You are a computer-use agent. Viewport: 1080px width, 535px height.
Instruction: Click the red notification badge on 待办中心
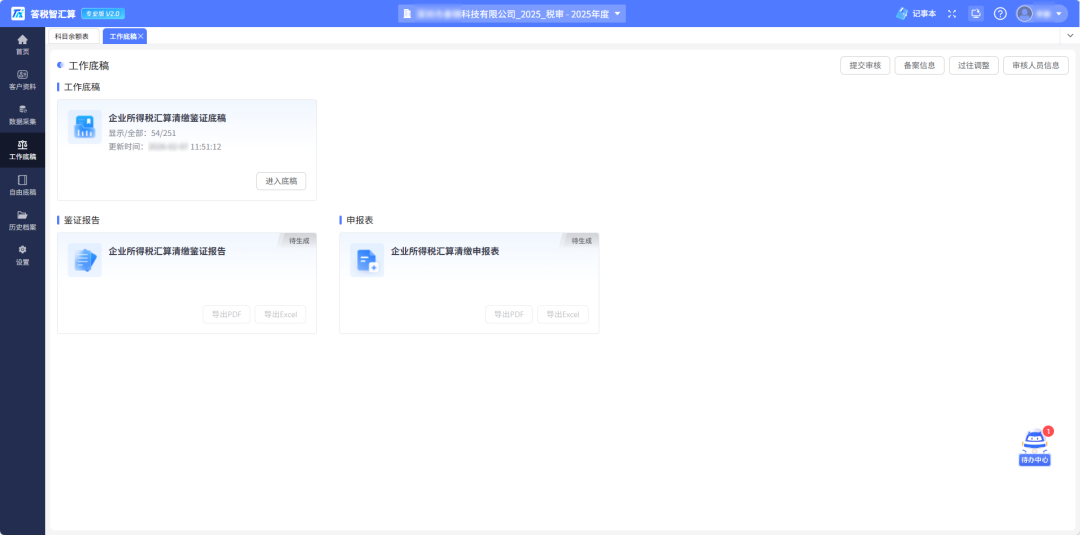coord(1048,431)
